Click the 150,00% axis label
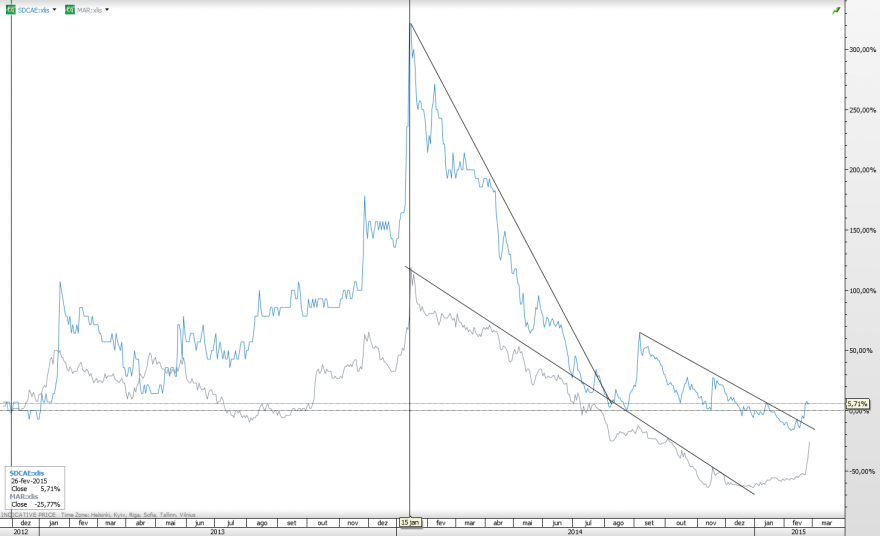This screenshot has height=536, width=880. coord(862,230)
